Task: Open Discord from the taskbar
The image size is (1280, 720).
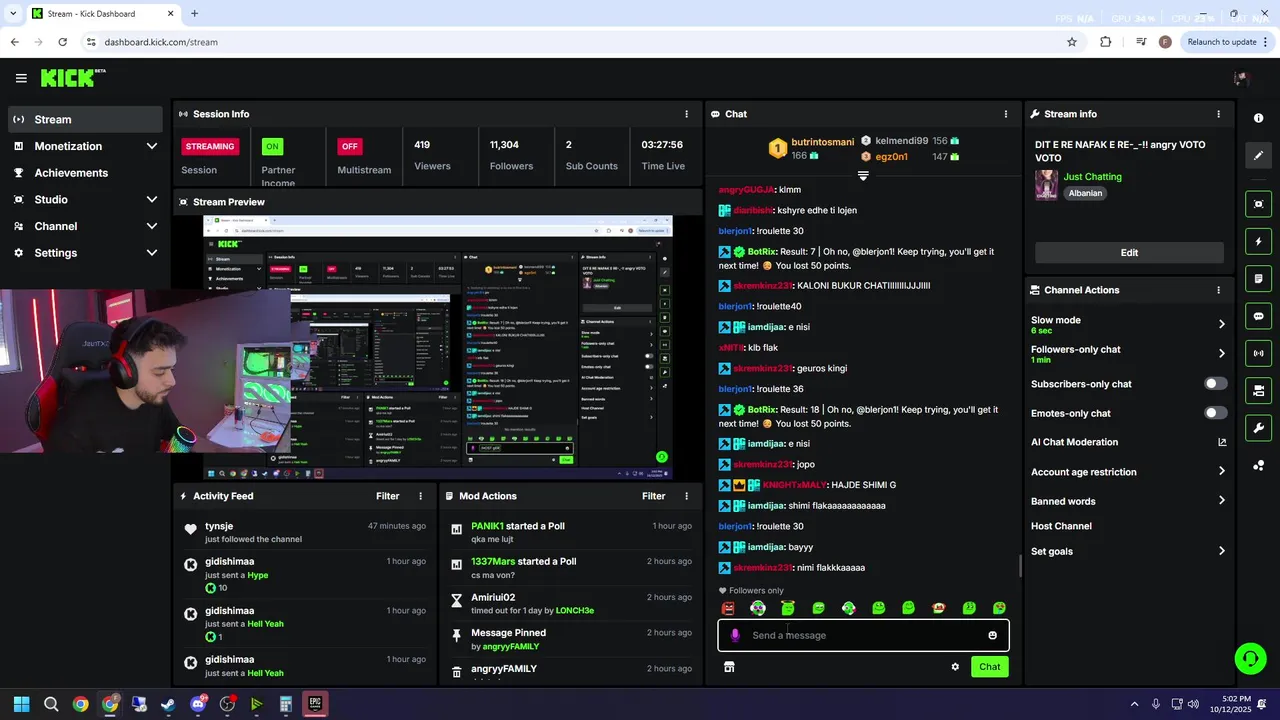Action: coord(198,704)
